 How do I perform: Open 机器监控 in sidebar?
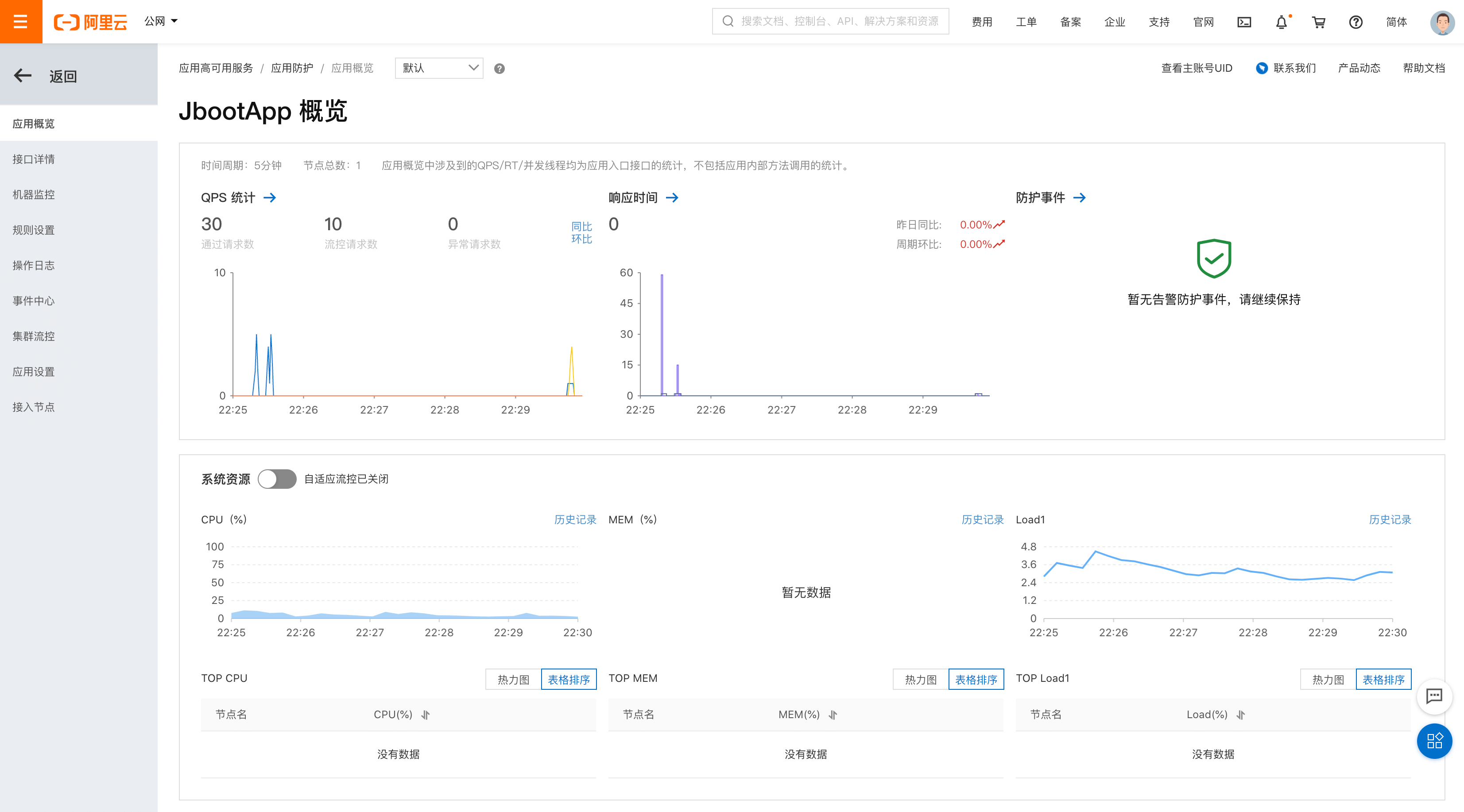click(78, 194)
